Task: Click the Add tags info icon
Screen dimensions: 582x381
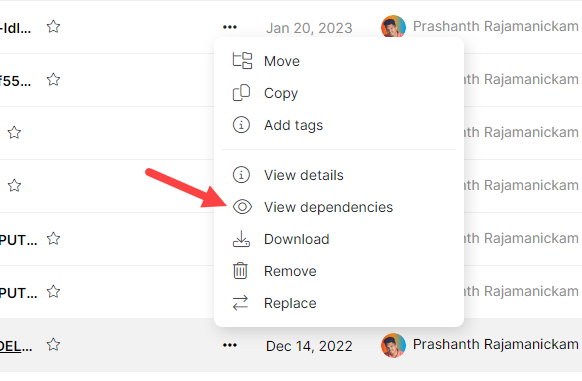Action: point(241,125)
